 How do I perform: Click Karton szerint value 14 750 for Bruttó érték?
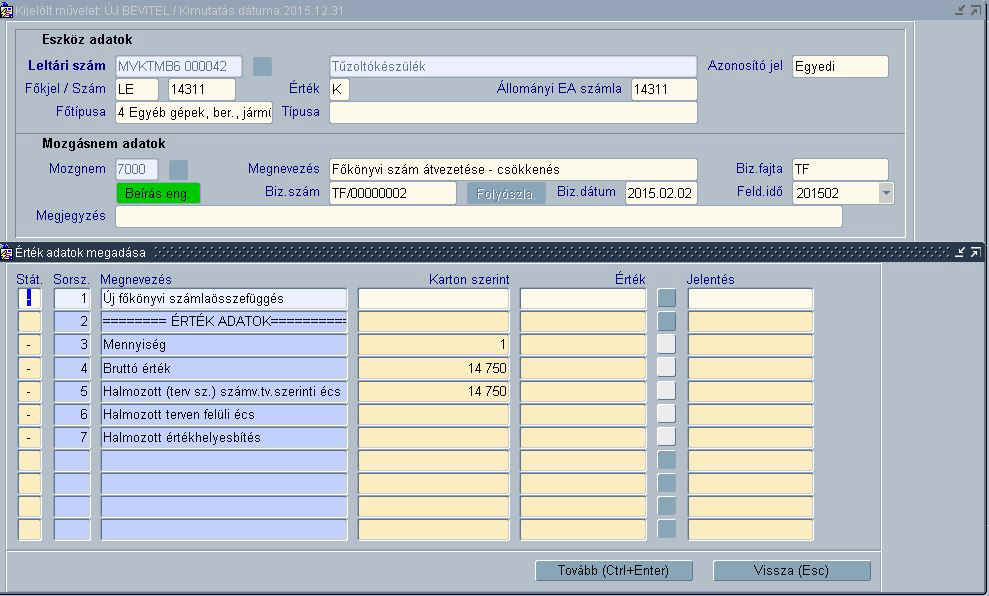pyautogui.click(x=433, y=368)
